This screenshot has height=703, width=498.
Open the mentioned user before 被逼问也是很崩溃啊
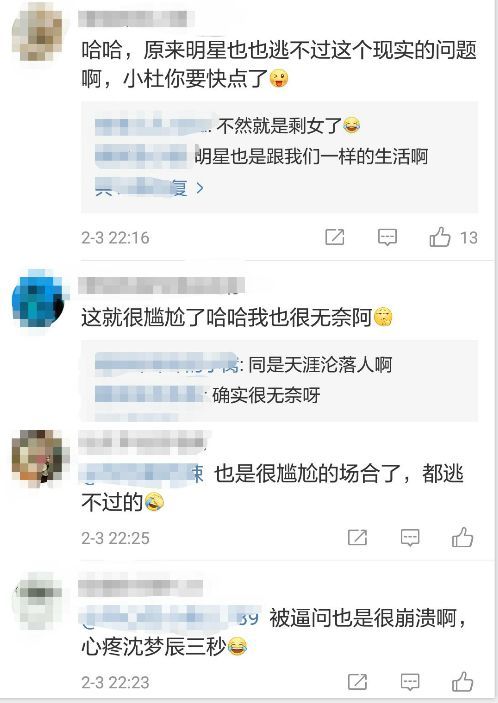point(170,617)
